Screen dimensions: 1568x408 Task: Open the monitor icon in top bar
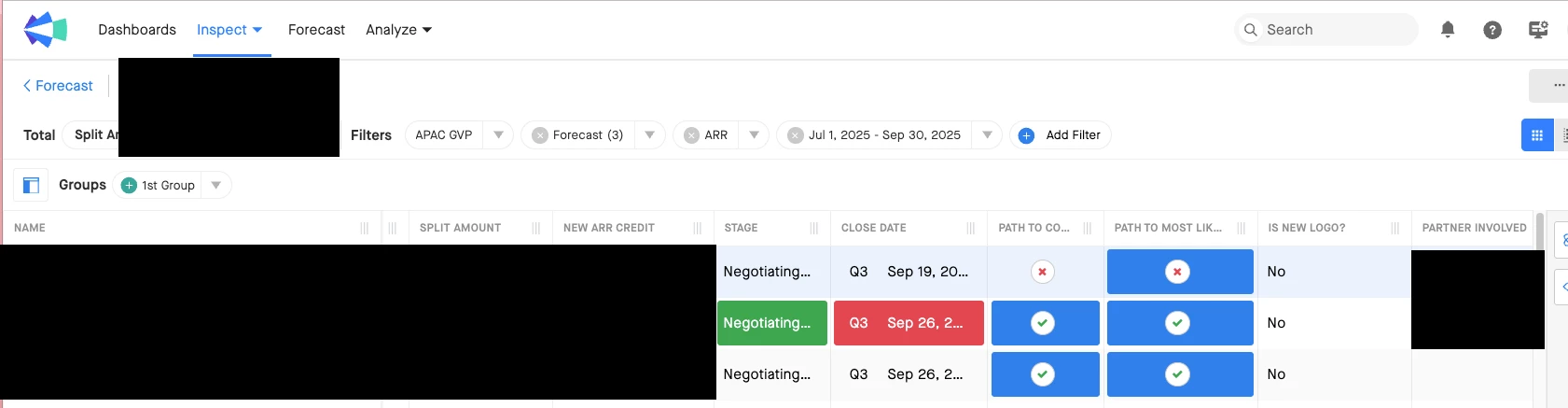click(1538, 30)
